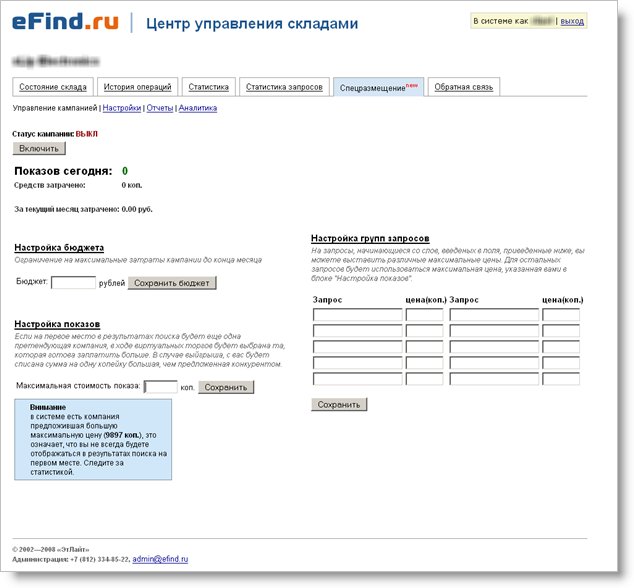Image resolution: width=634 pixels, height=588 pixels.
Task: Click third row right цена field
Action: pyautogui.click(x=561, y=347)
